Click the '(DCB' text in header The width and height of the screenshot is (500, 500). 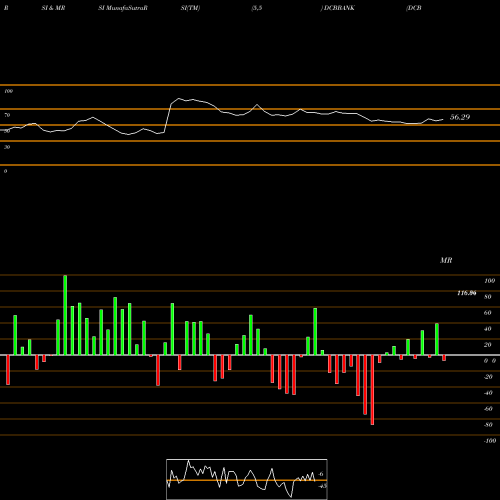[414, 8]
